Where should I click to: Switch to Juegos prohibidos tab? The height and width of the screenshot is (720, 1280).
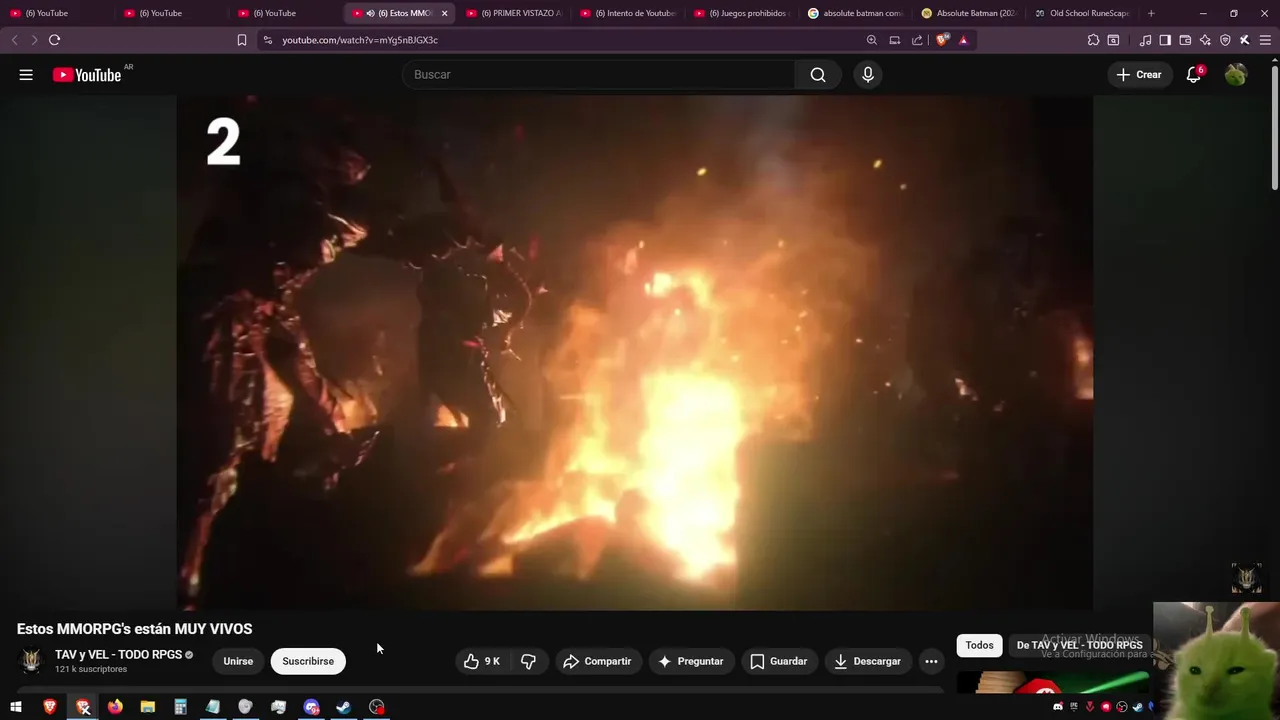(x=741, y=13)
